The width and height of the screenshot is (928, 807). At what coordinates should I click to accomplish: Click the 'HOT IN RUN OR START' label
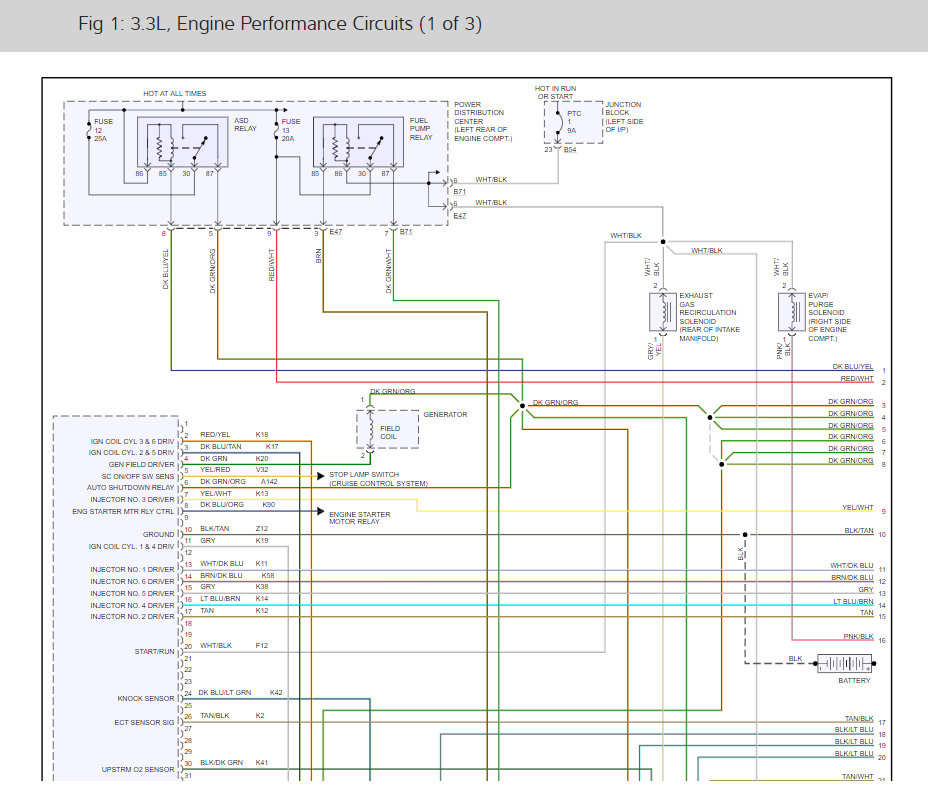tap(555, 92)
